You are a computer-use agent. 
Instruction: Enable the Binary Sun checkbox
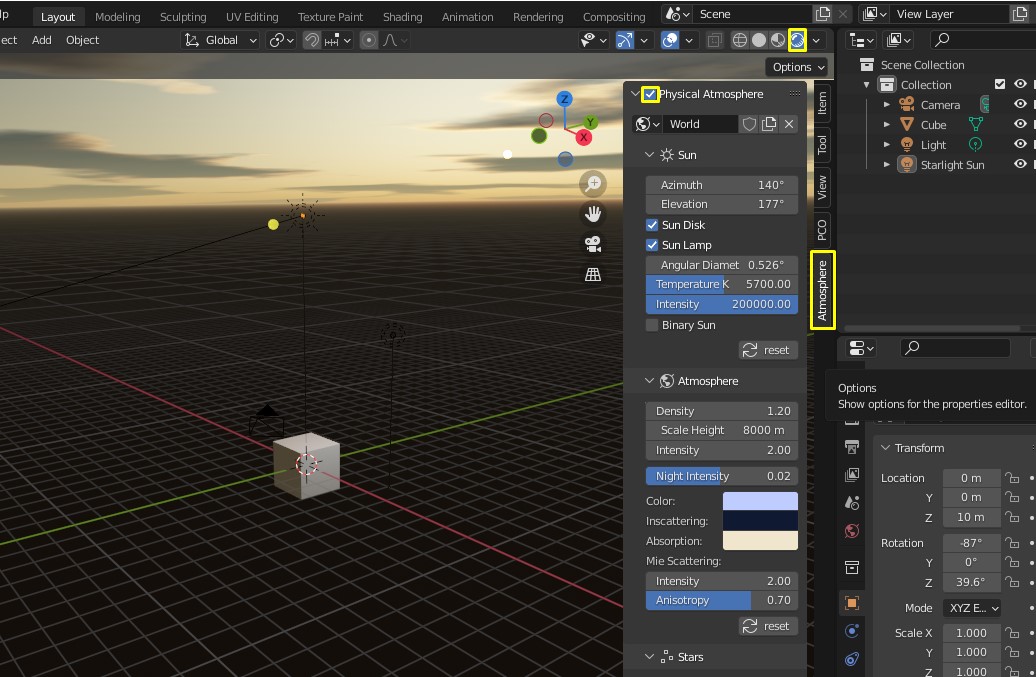[x=652, y=325]
